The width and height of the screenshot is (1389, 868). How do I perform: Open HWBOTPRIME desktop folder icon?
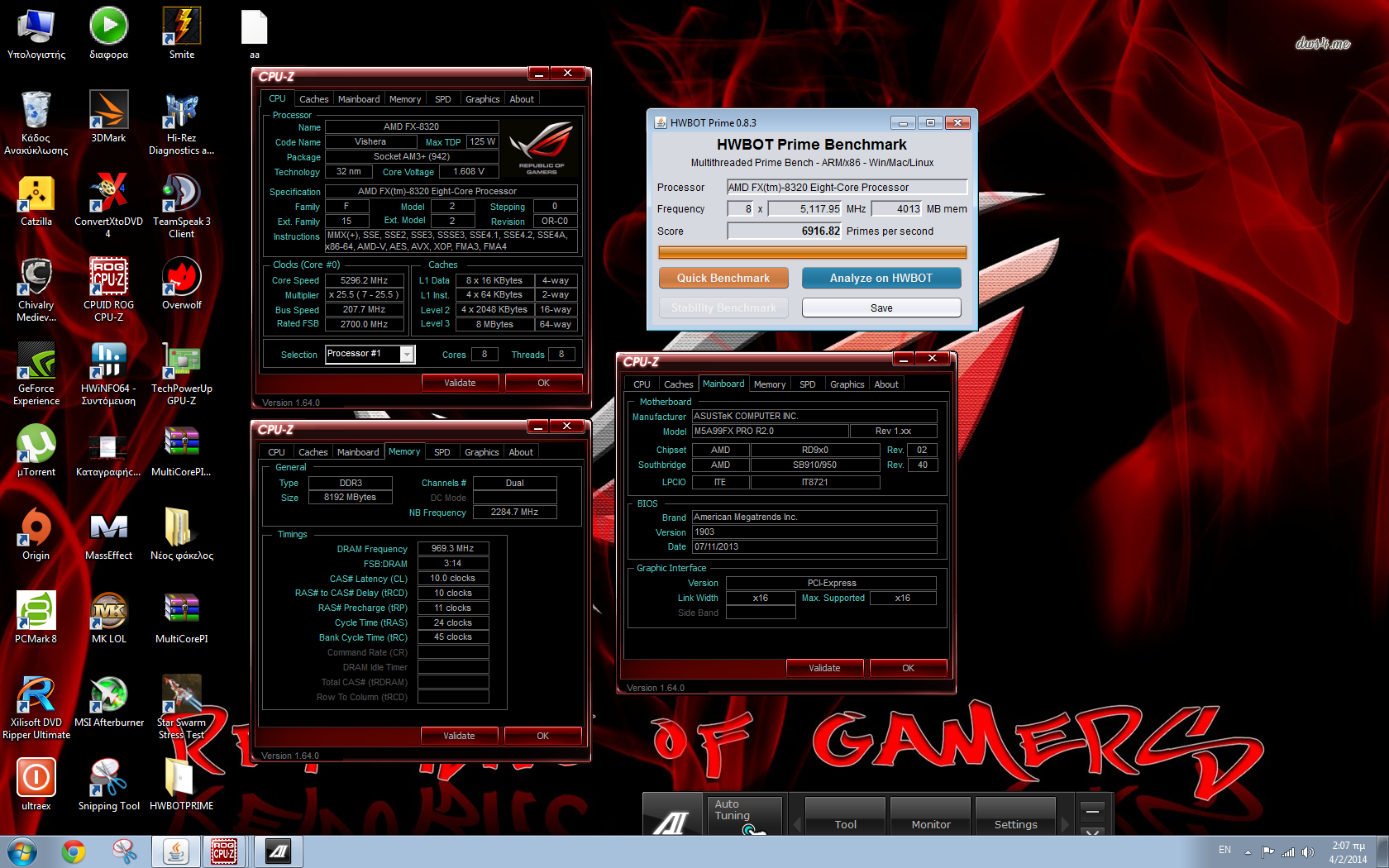tap(182, 785)
